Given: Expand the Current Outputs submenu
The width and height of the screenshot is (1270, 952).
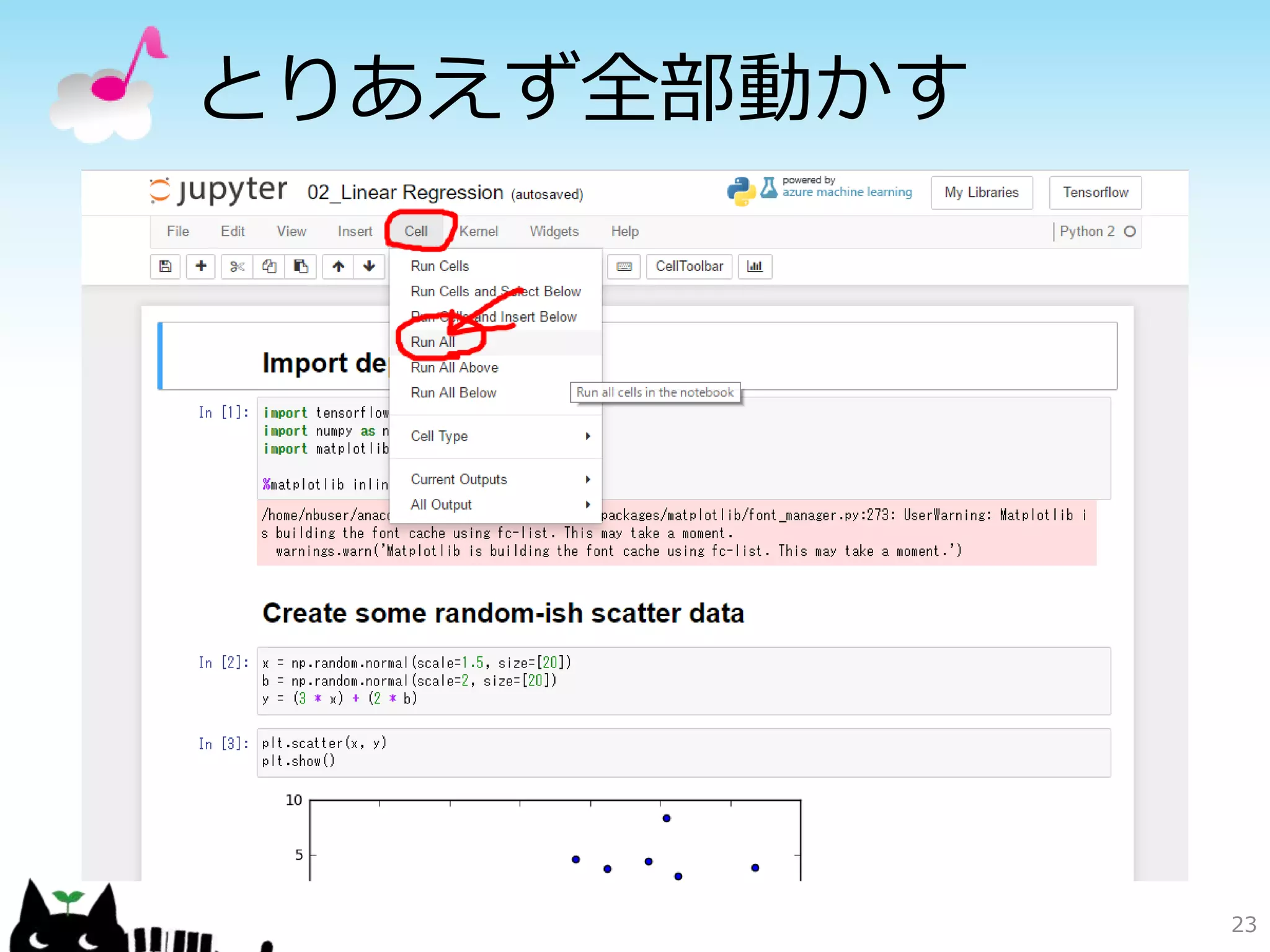Looking at the screenshot, I should pyautogui.click(x=495, y=479).
